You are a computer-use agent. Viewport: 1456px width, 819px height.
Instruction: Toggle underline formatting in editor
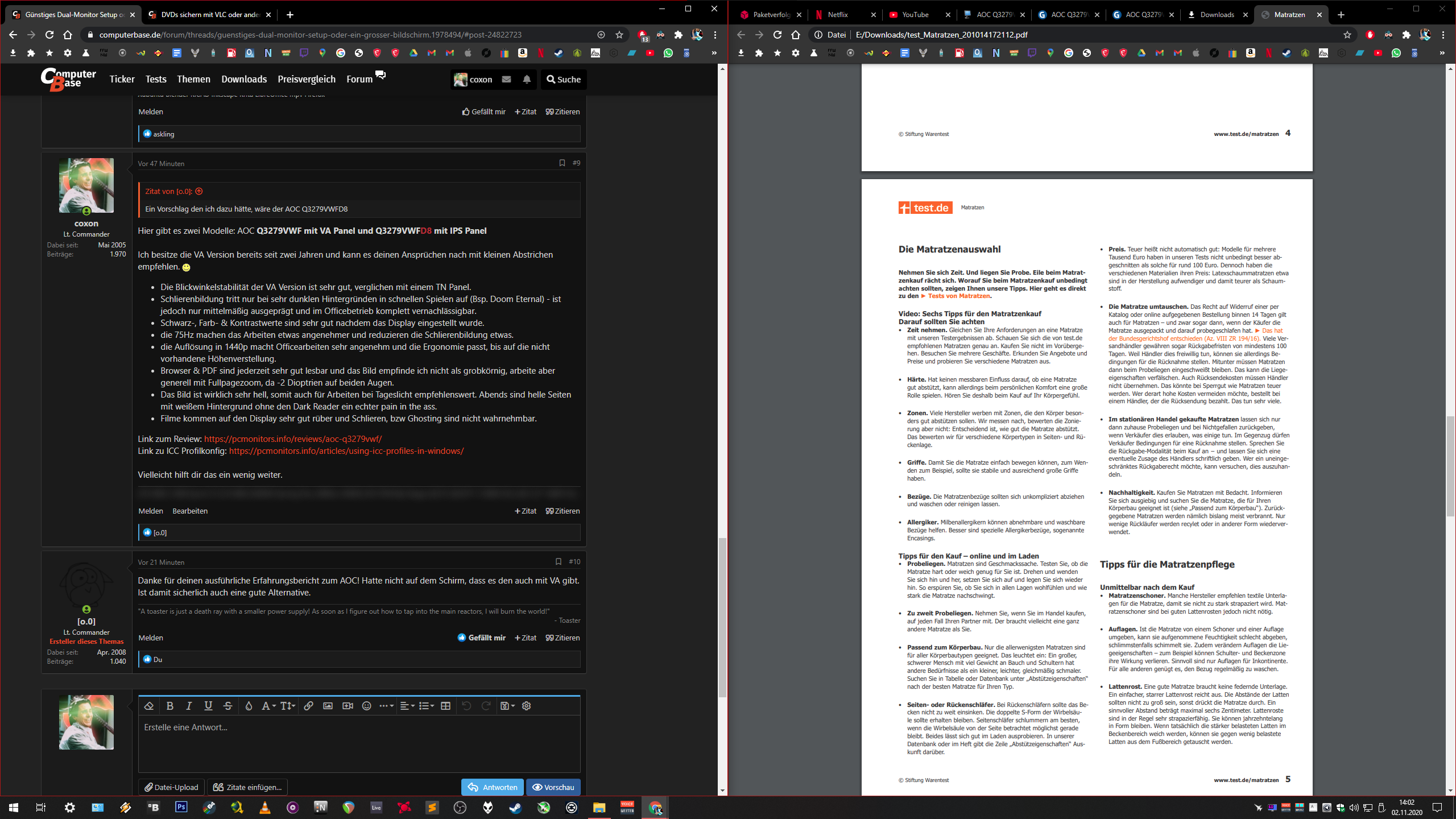pyautogui.click(x=208, y=706)
